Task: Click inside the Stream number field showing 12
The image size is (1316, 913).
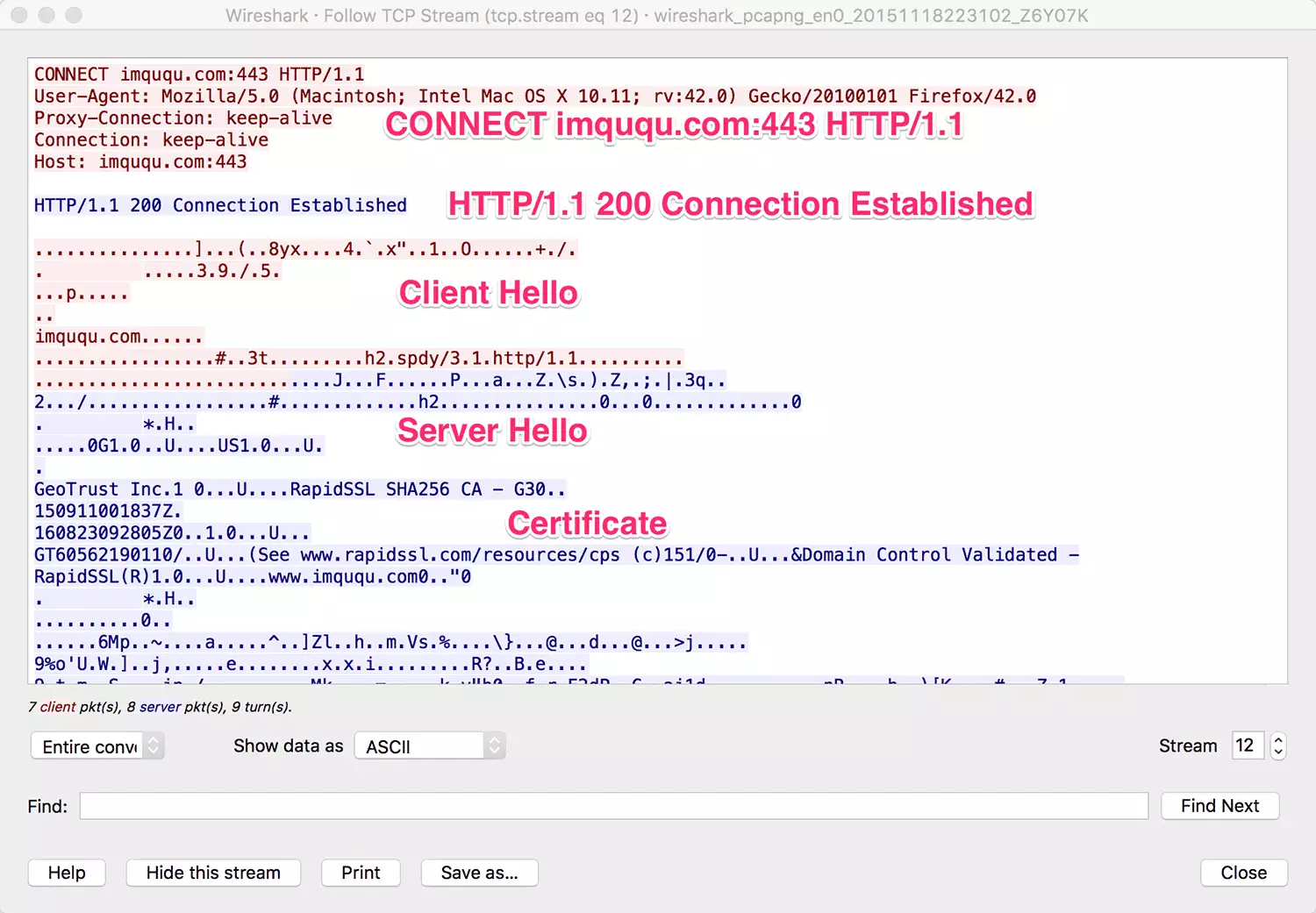Action: [x=1246, y=745]
